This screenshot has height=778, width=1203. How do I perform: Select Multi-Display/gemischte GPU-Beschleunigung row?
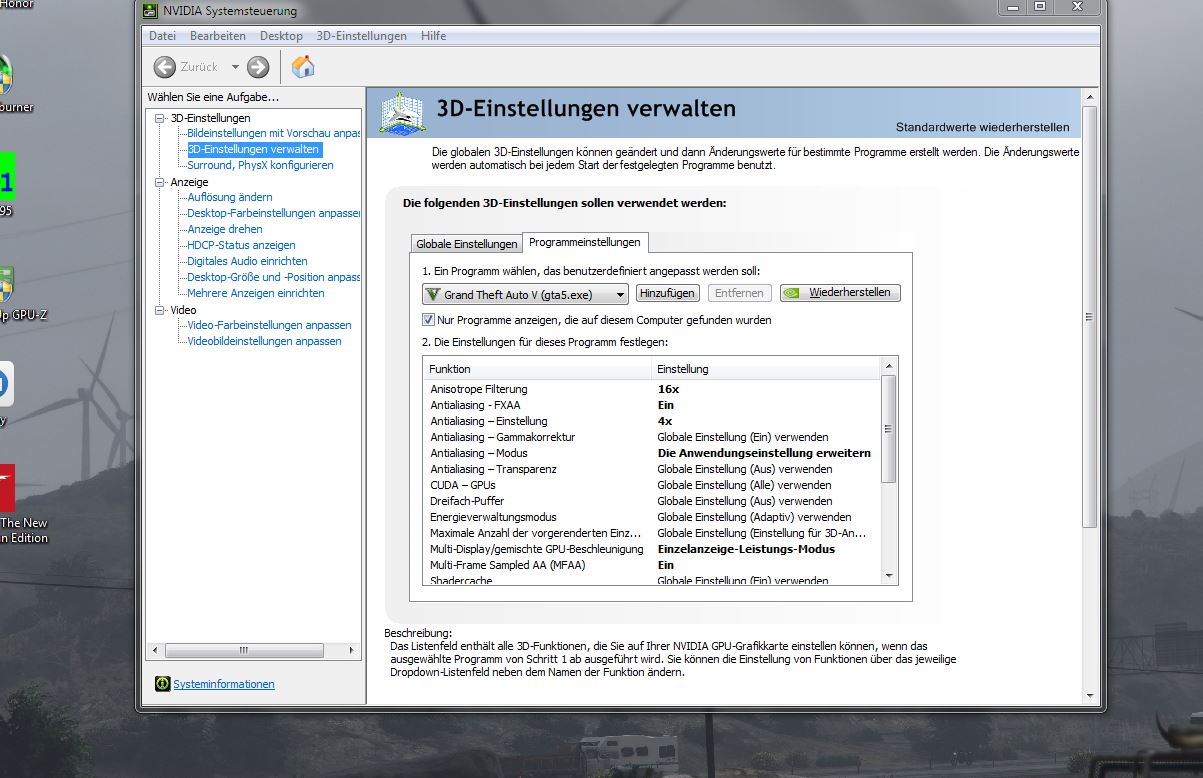click(x=651, y=549)
